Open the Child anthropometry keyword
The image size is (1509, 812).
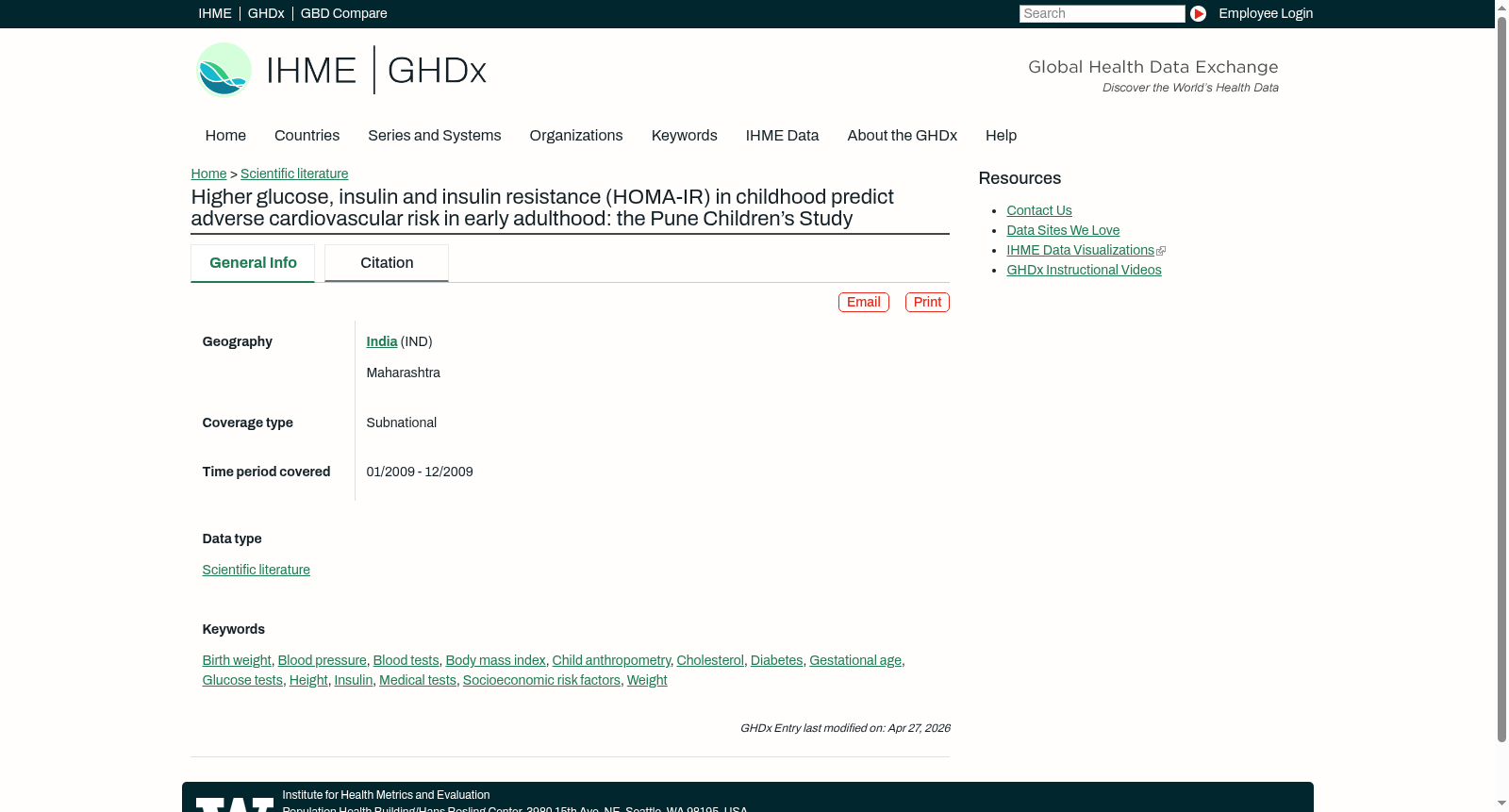pyautogui.click(x=611, y=660)
